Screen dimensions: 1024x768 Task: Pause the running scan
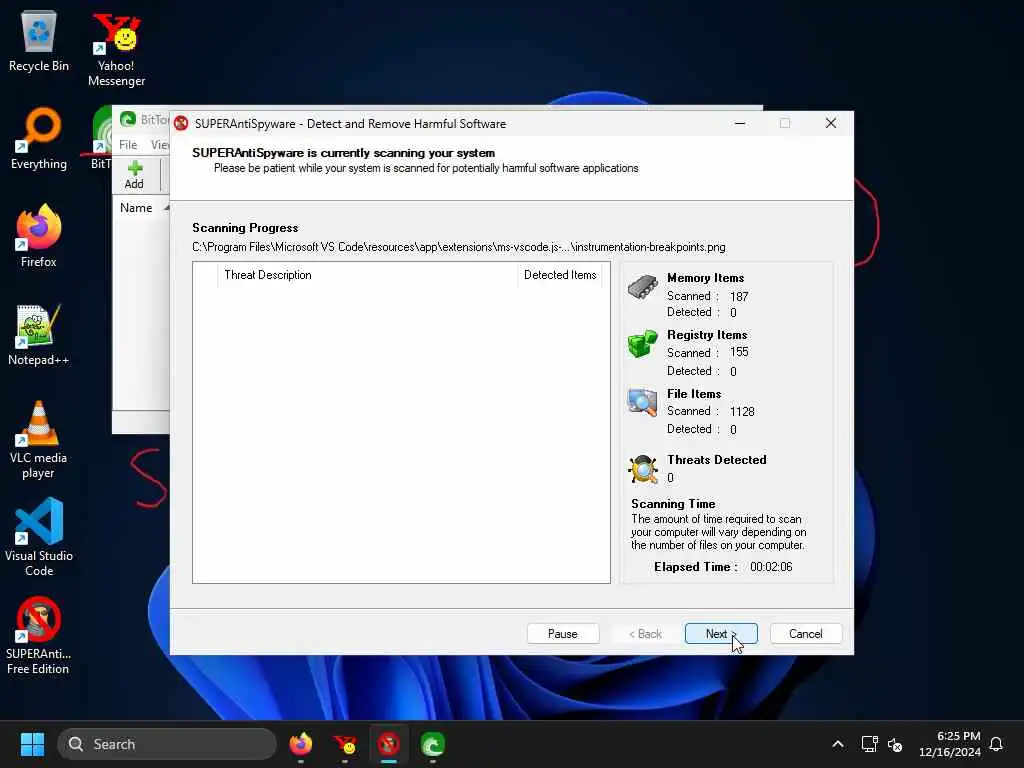563,633
